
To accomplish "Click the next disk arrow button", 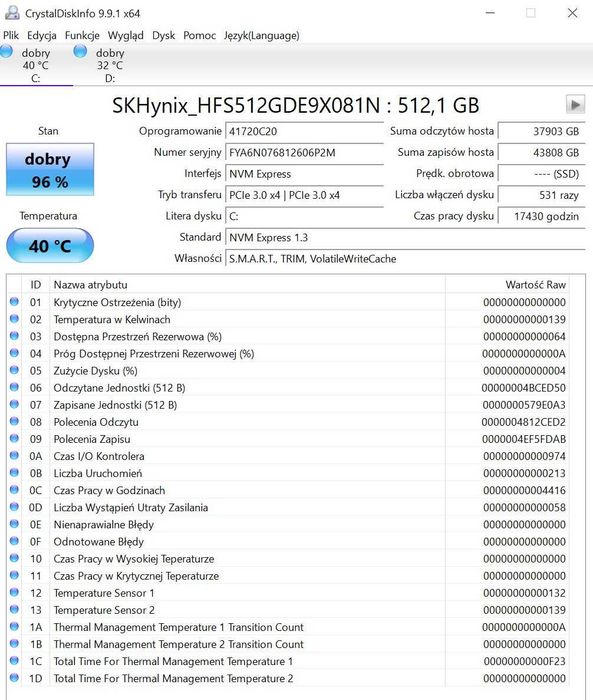I will point(575,105).
